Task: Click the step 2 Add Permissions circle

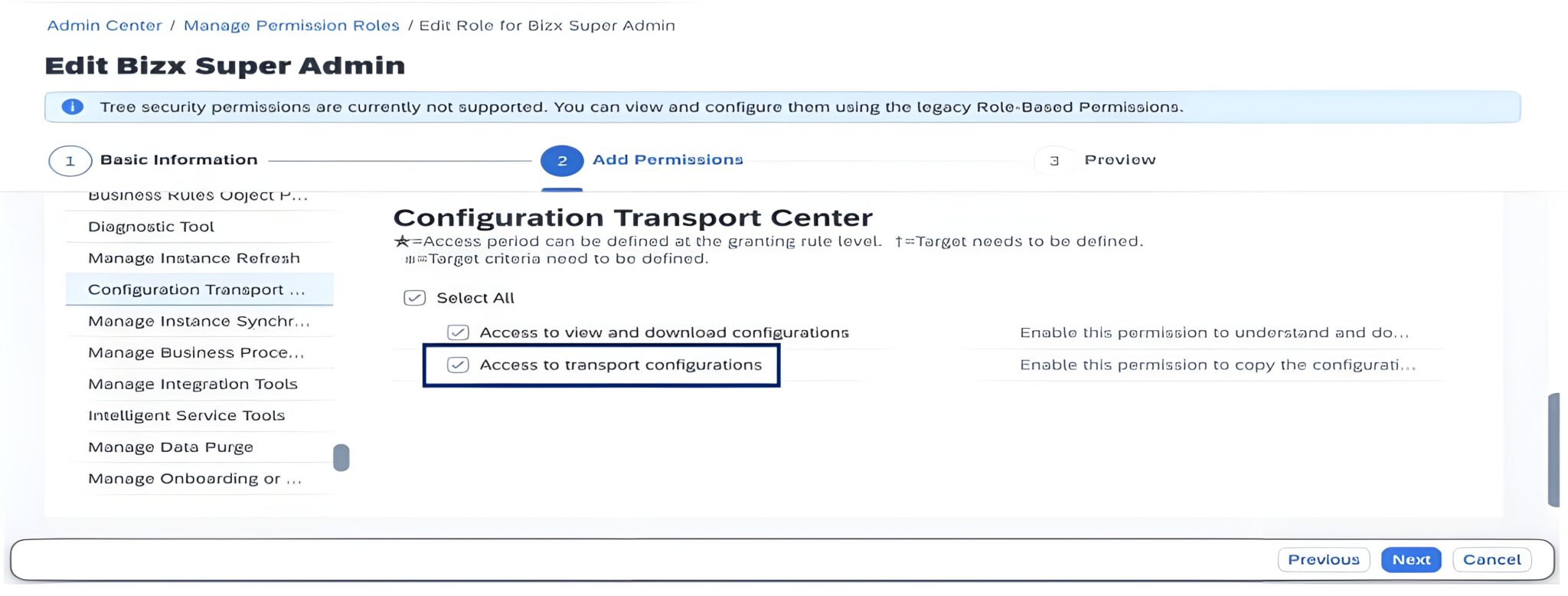Action: pos(561,160)
